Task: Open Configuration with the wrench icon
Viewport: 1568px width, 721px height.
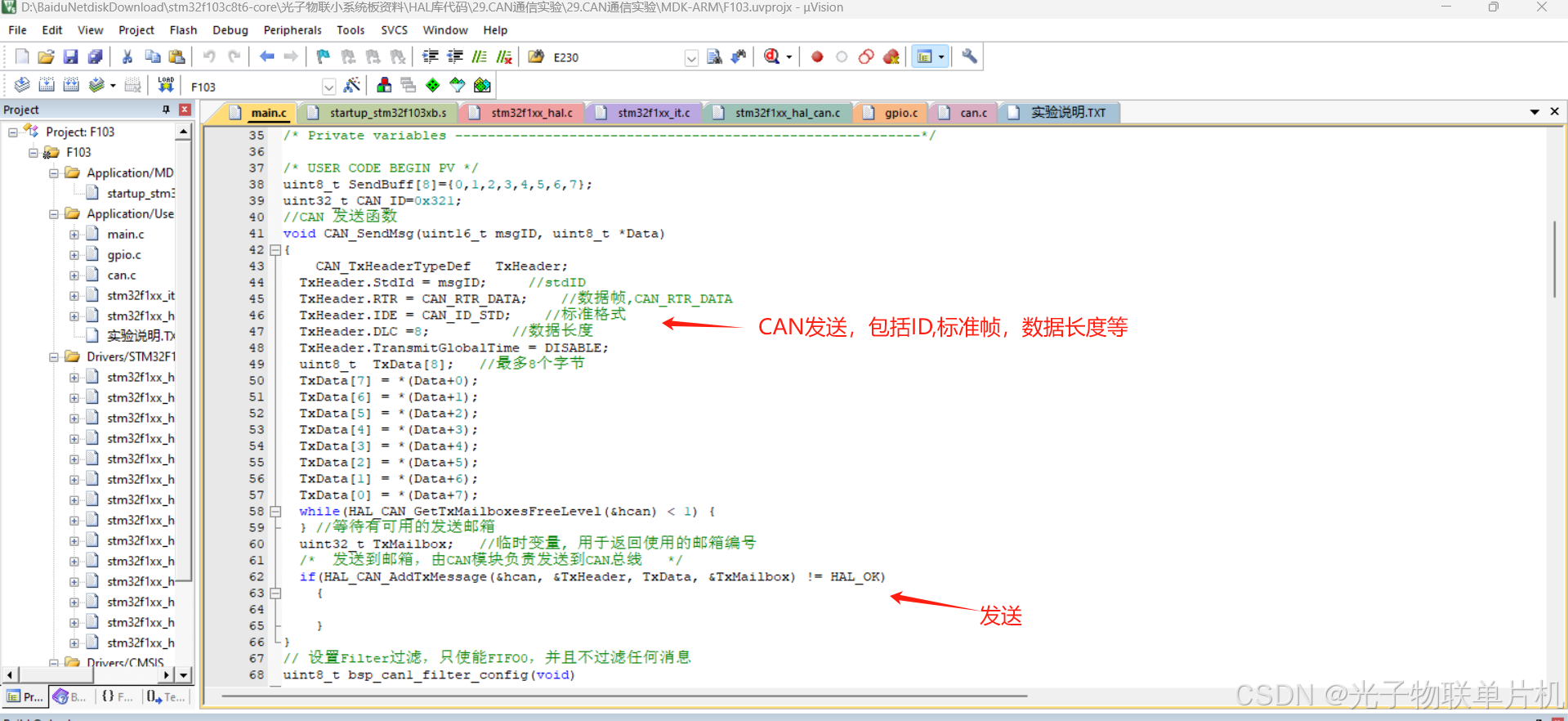Action: (x=969, y=56)
